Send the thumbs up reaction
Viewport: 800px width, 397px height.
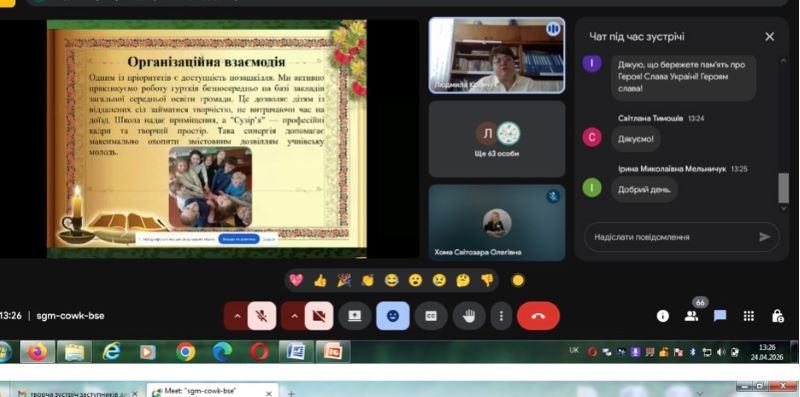320,280
